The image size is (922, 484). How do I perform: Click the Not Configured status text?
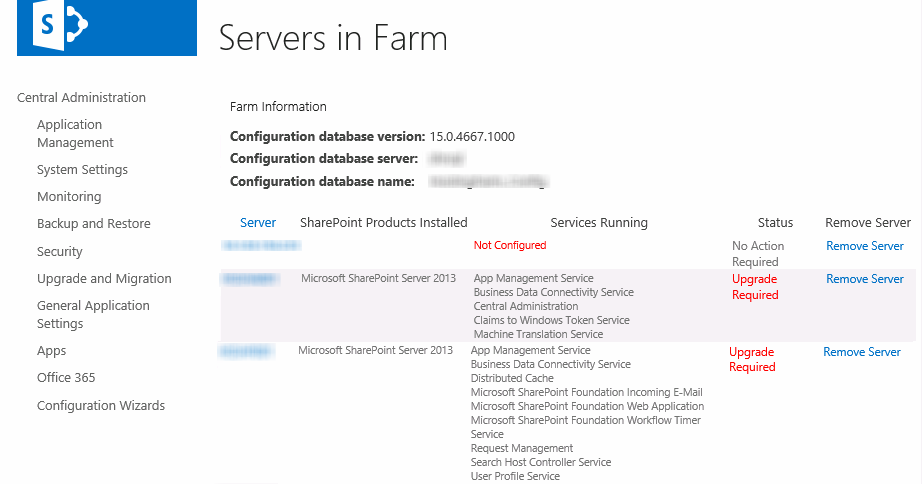point(510,245)
